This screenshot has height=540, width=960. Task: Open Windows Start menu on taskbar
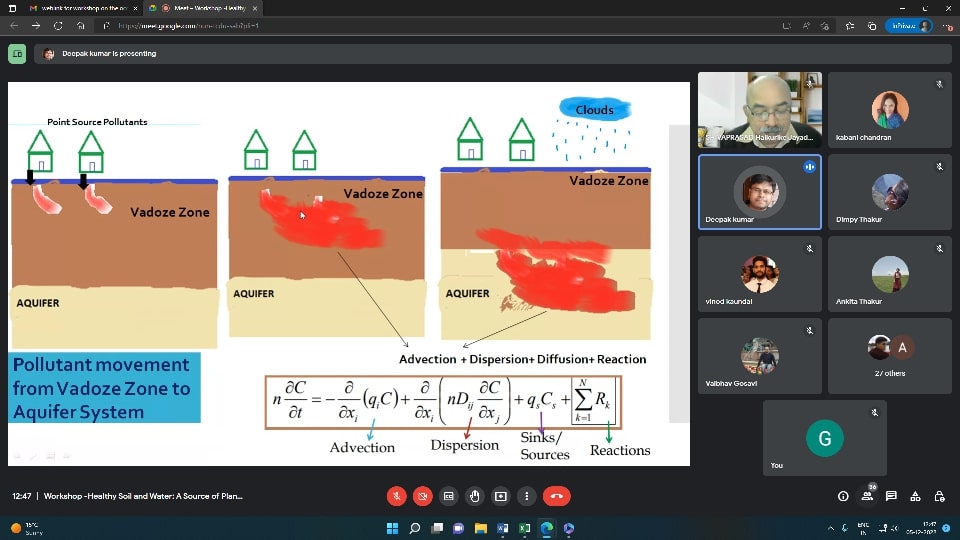392,527
